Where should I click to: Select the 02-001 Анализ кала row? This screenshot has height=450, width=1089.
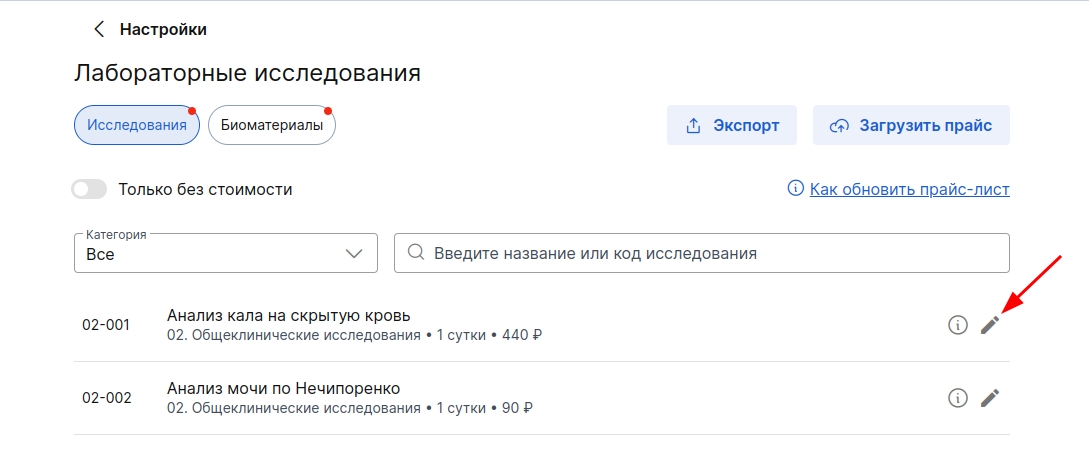pos(542,325)
